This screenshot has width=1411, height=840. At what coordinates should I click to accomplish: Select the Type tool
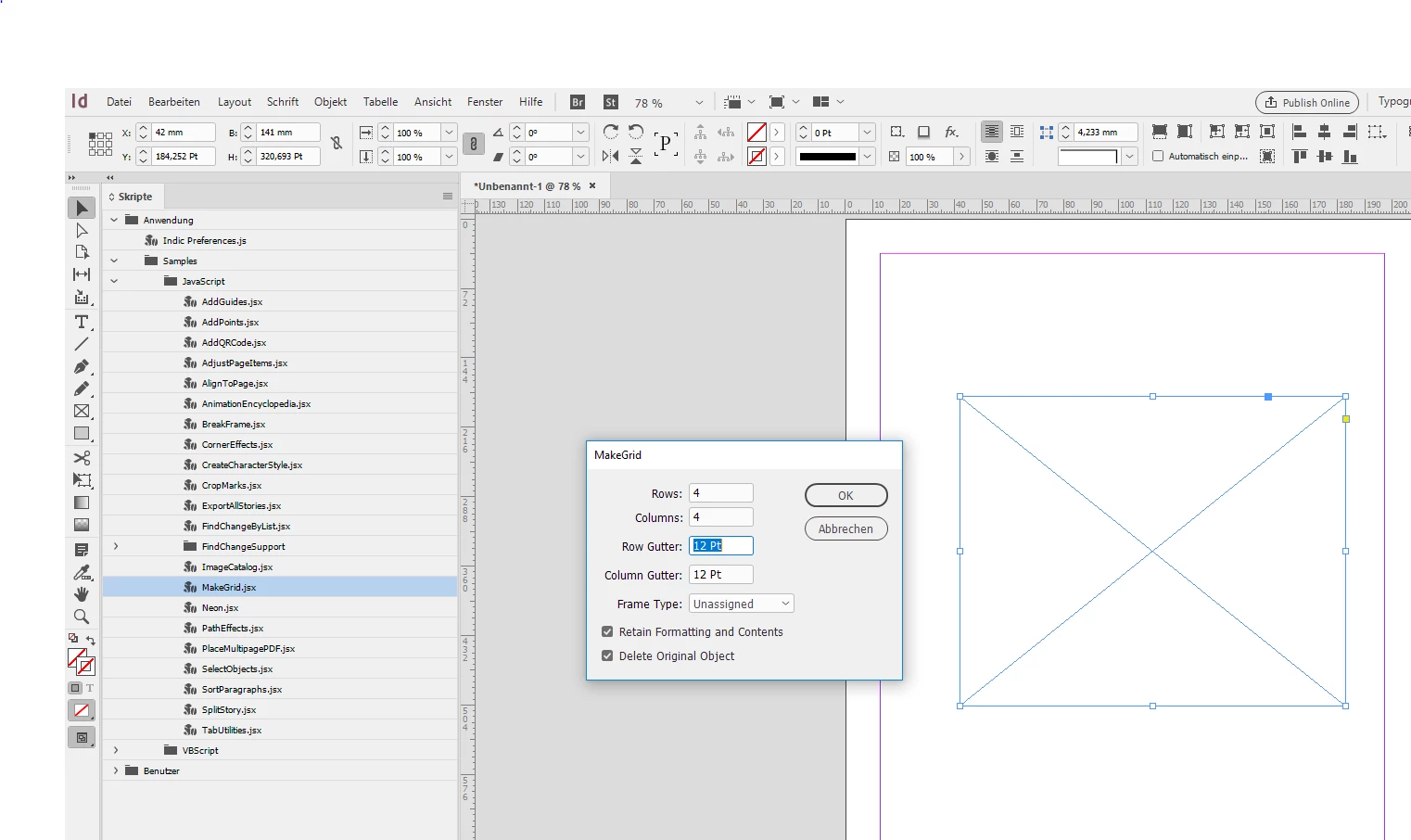pos(82,322)
